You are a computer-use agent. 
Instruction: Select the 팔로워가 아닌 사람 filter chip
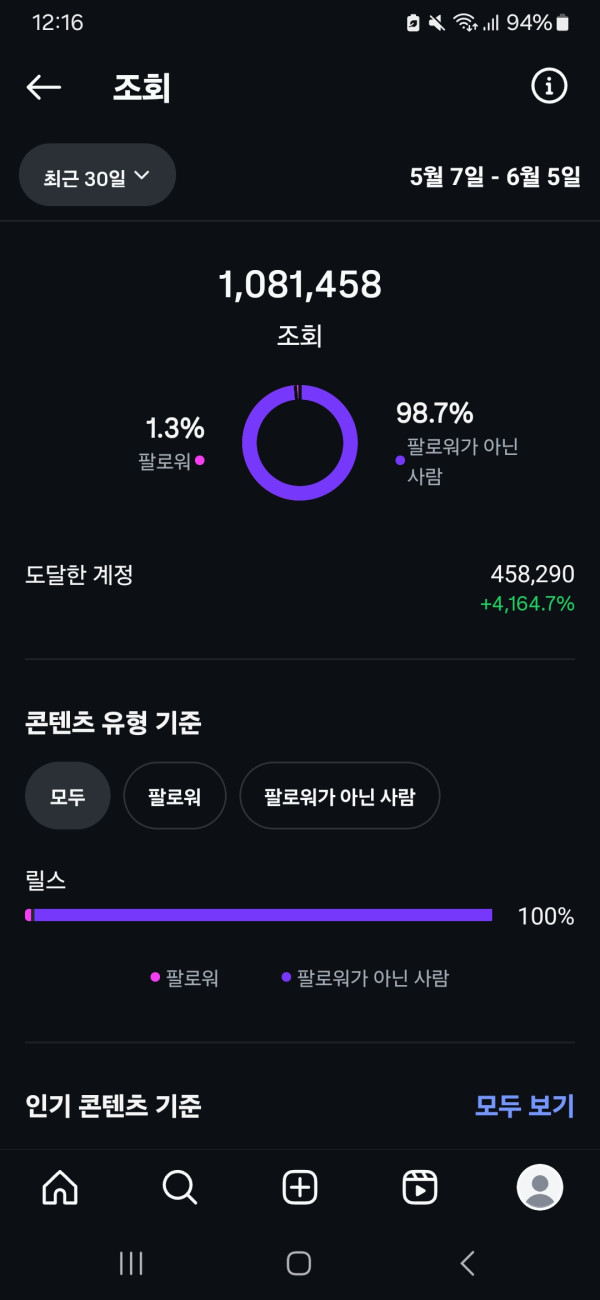339,796
